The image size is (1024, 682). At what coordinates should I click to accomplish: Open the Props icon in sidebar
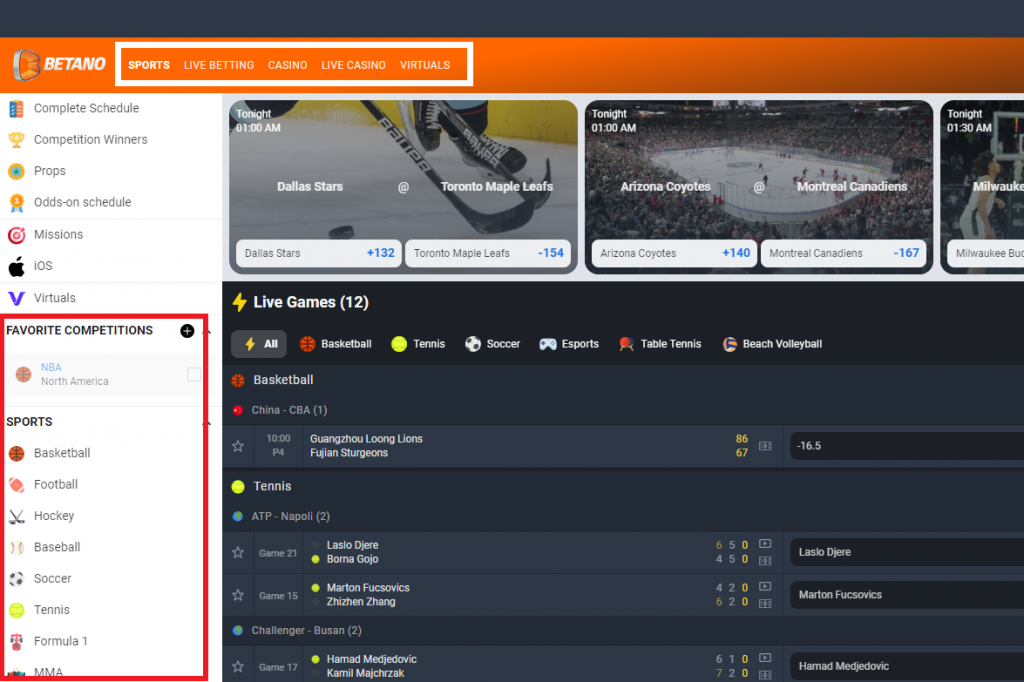[16, 171]
